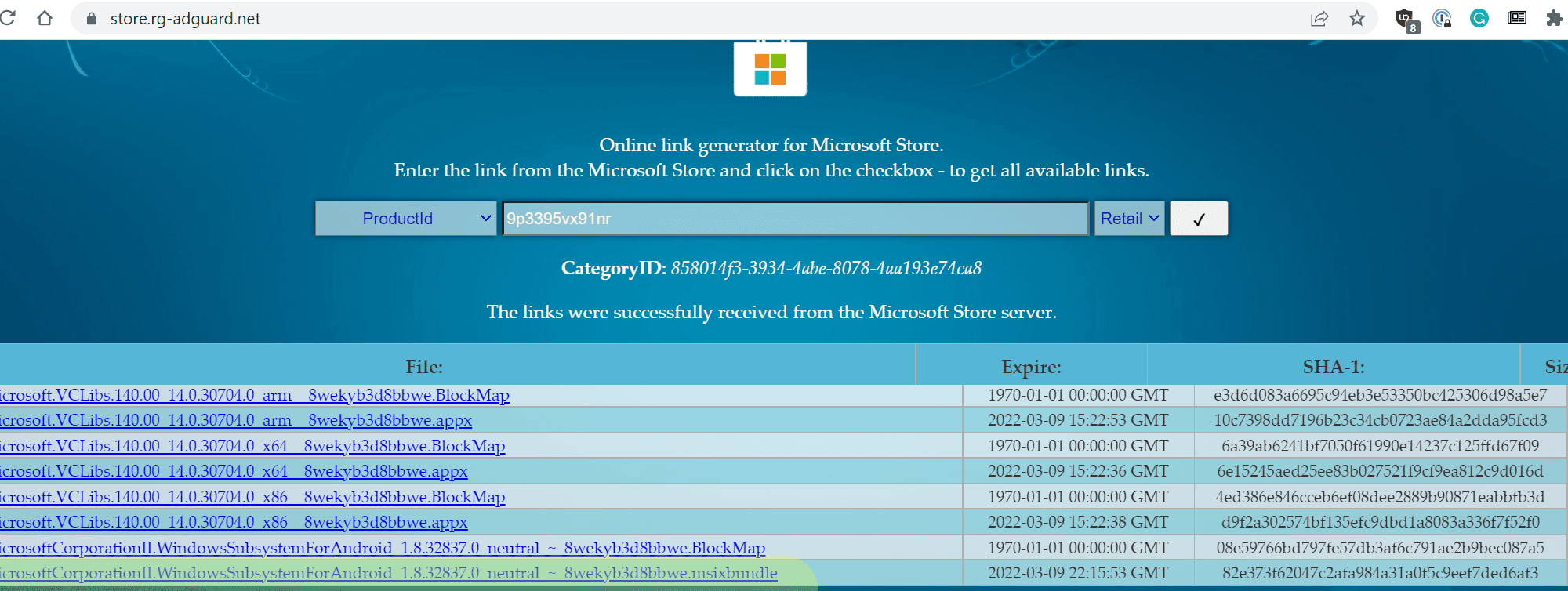This screenshot has width=1568, height=591.
Task: Select hash 6e15245aed25ee83b027521f9cf9ea812c9d016d
Action: pyautogui.click(x=1380, y=472)
